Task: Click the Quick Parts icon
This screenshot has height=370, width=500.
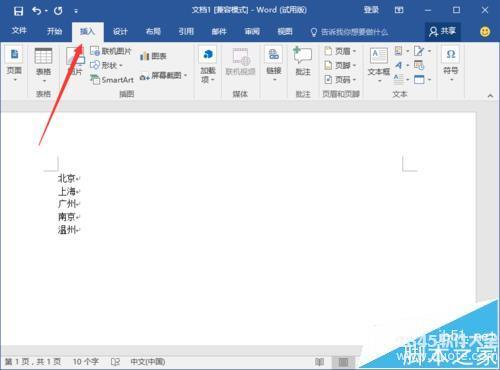Action: tap(398, 51)
